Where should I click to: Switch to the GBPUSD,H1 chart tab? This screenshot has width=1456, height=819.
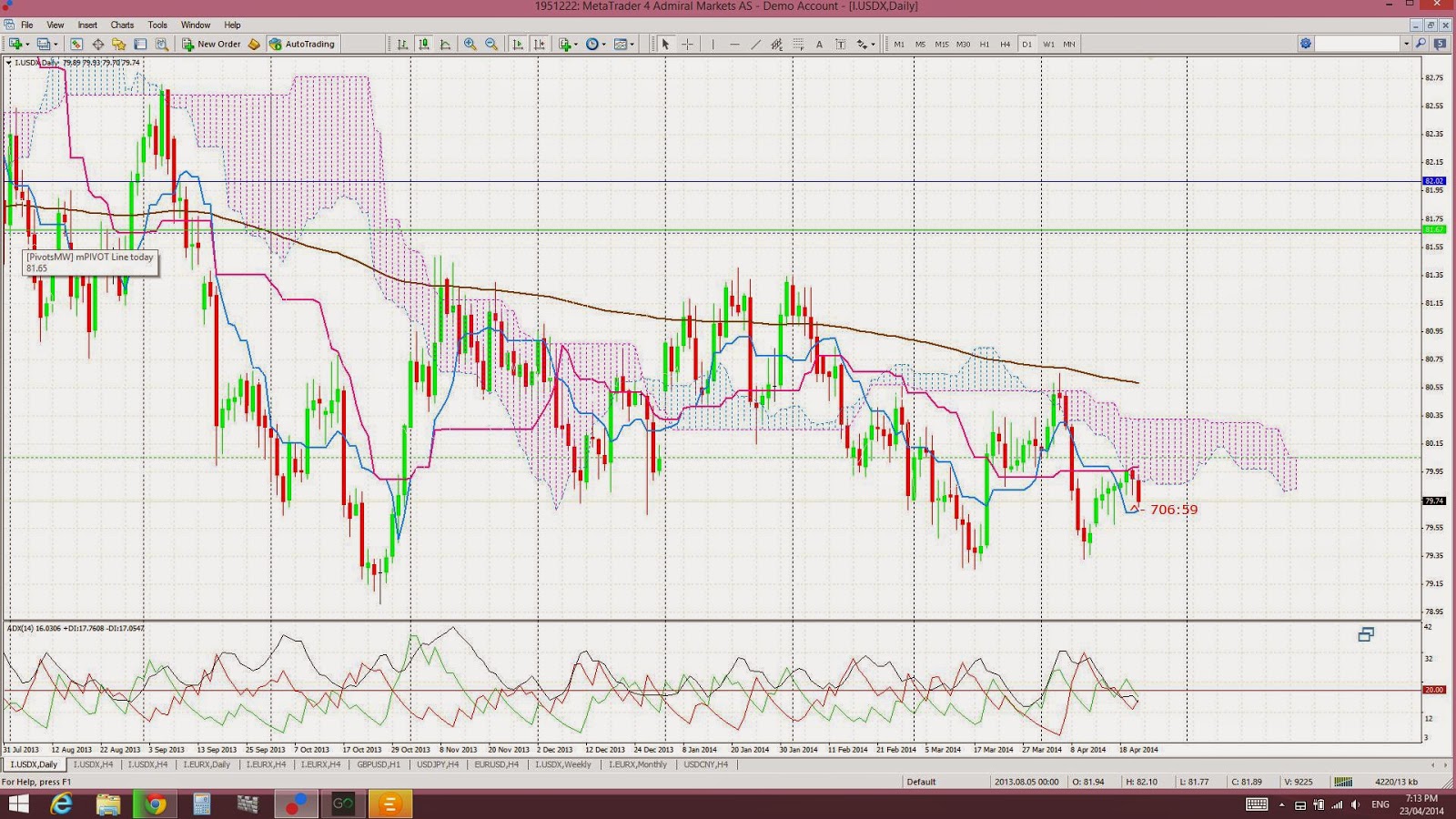click(x=379, y=764)
